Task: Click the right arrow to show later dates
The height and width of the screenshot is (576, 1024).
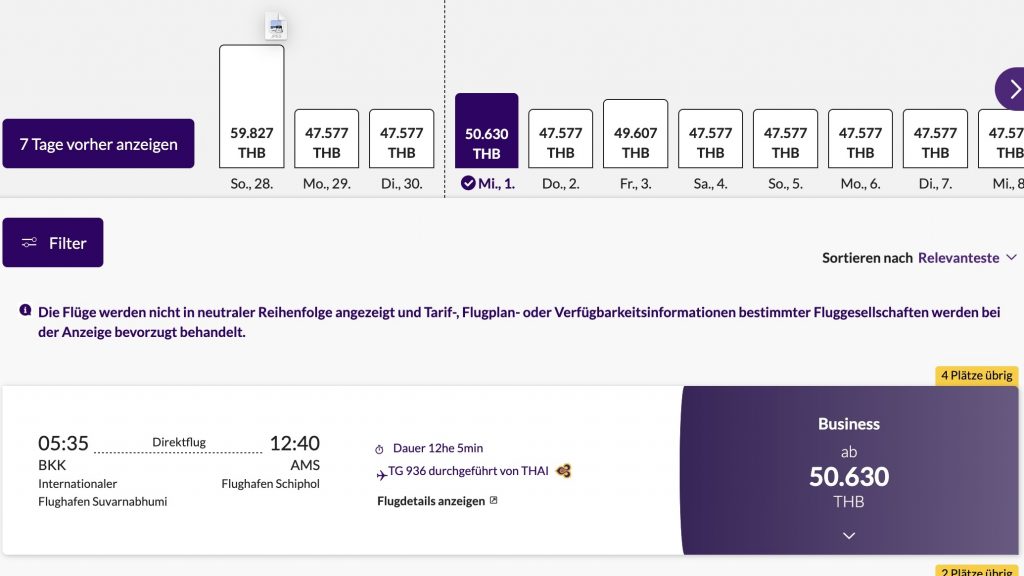Action: click(x=1014, y=89)
